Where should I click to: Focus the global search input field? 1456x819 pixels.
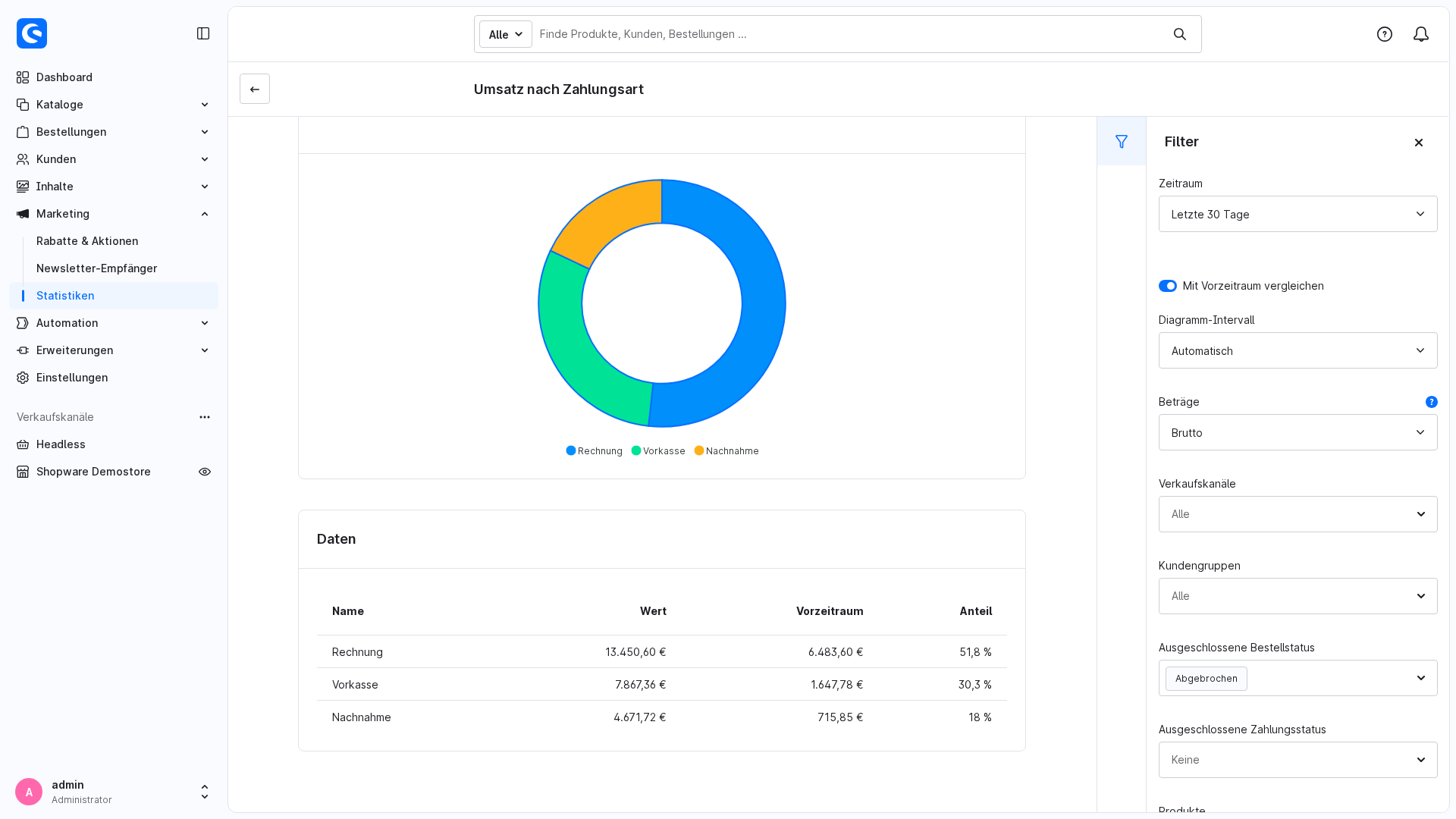coord(849,34)
